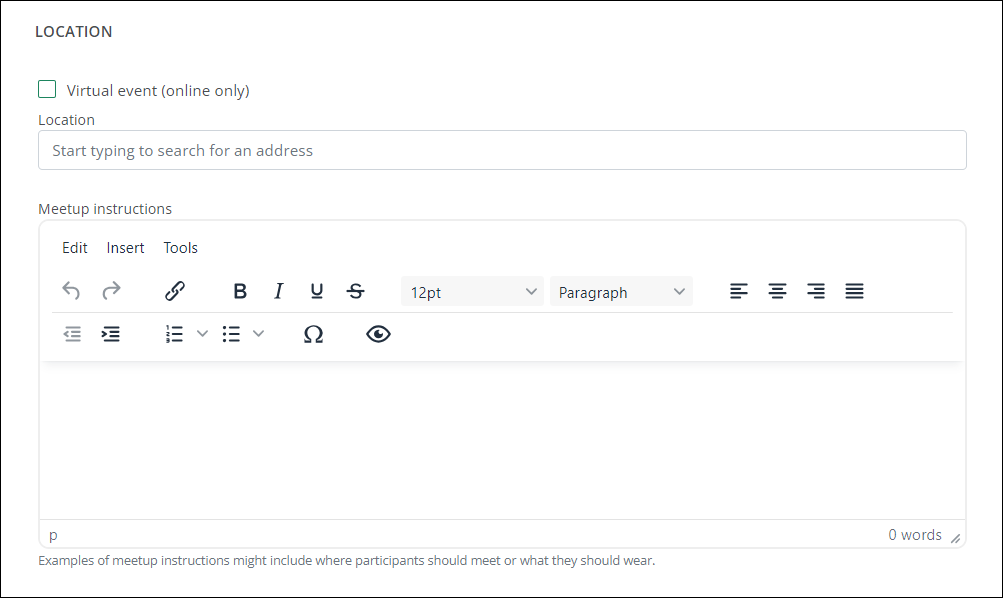Expand numbered list style options arrow
The width and height of the screenshot is (1003, 598).
(202, 334)
